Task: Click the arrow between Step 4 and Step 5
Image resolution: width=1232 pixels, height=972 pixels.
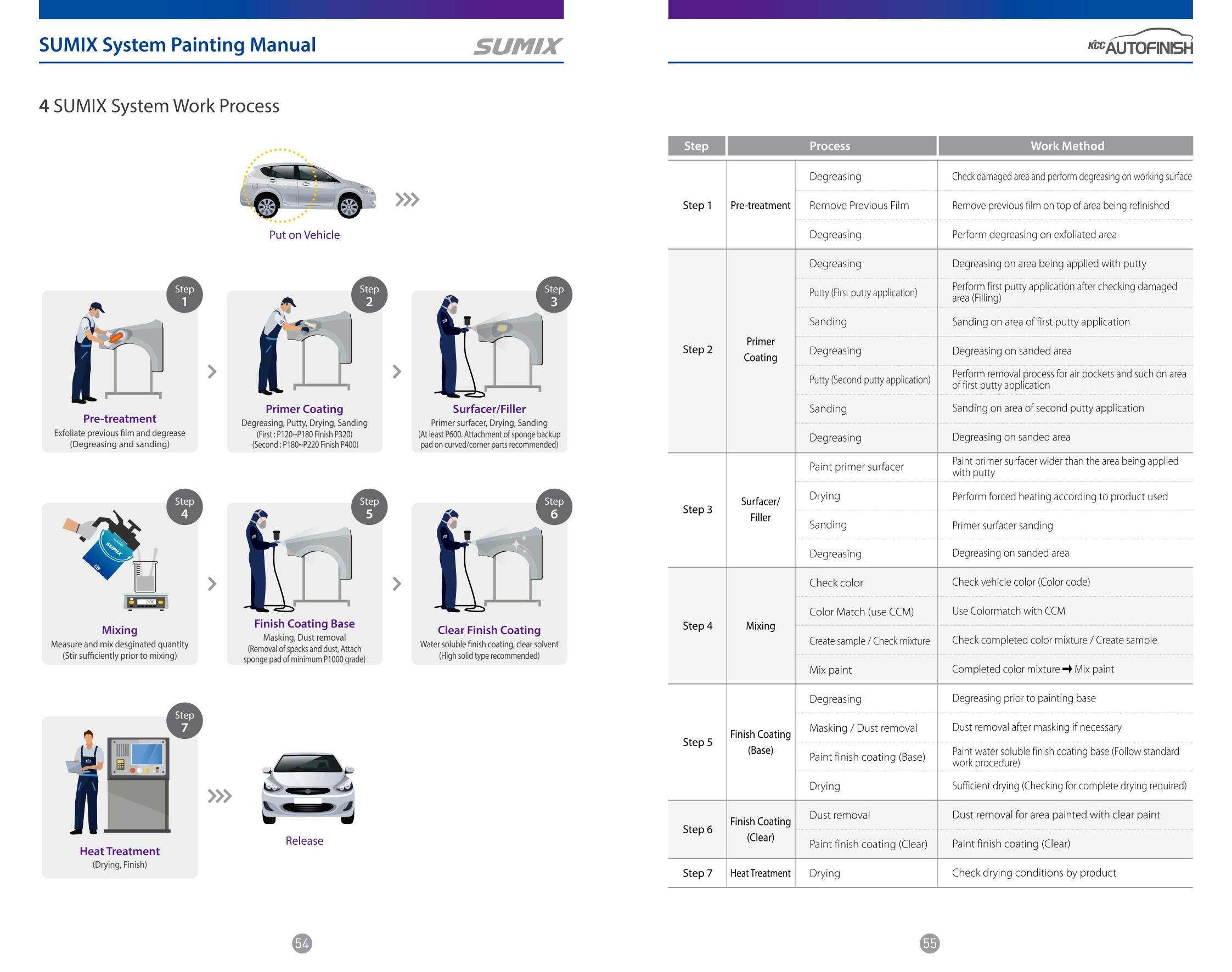Action: point(212,584)
